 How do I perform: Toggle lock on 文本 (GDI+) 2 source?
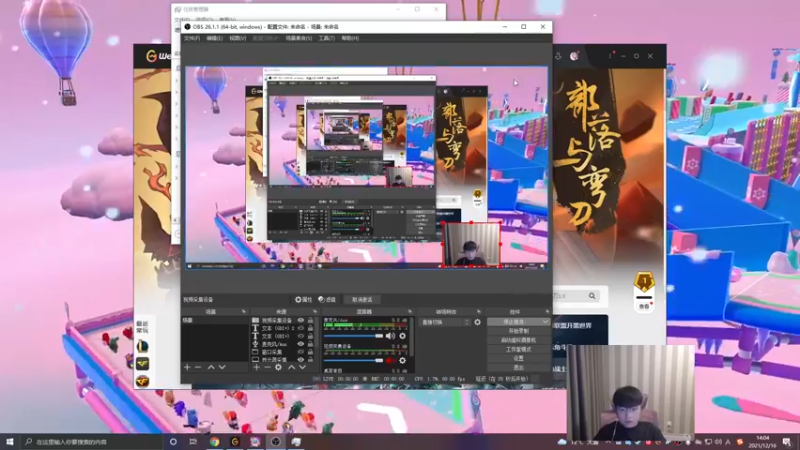pyautogui.click(x=310, y=328)
